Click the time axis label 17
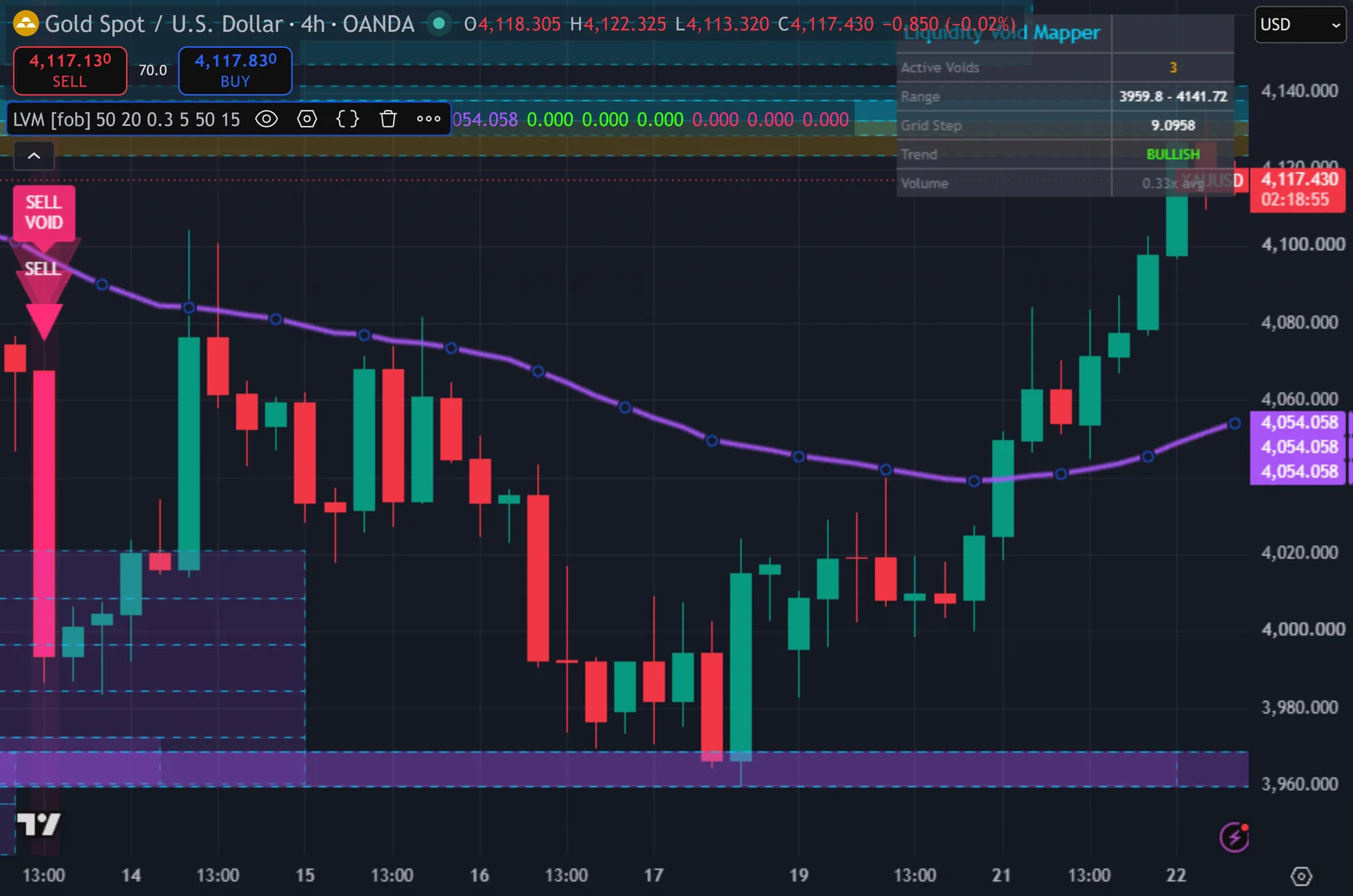The height and width of the screenshot is (896, 1353). 653,876
